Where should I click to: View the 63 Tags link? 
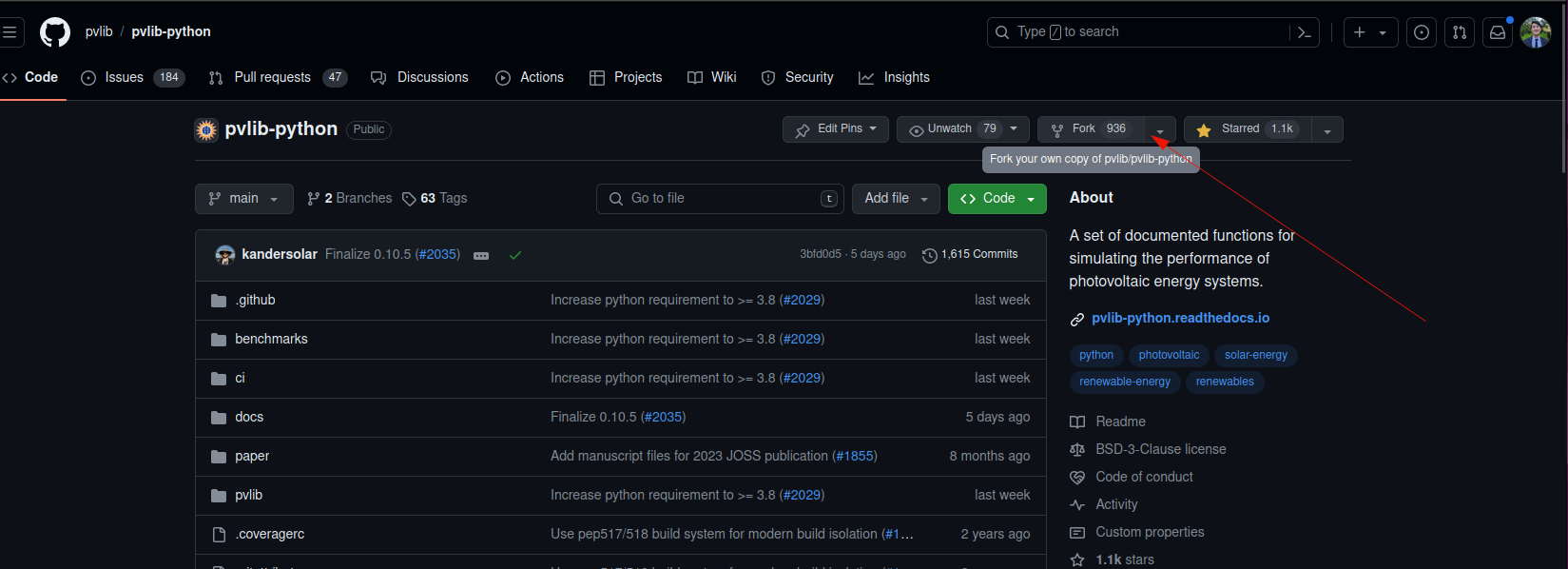[x=435, y=199]
